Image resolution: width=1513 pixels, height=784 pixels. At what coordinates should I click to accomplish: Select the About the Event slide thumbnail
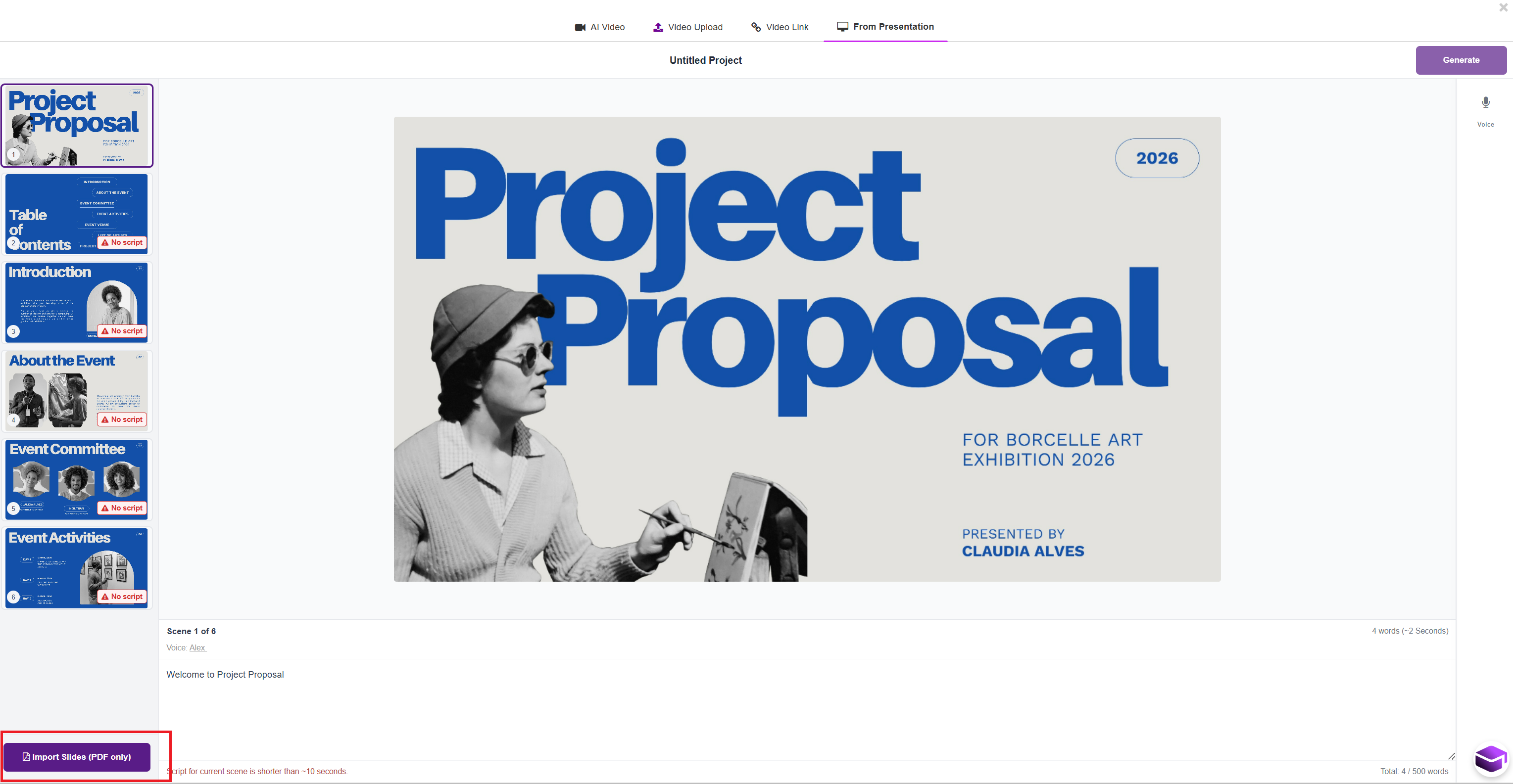pos(76,391)
